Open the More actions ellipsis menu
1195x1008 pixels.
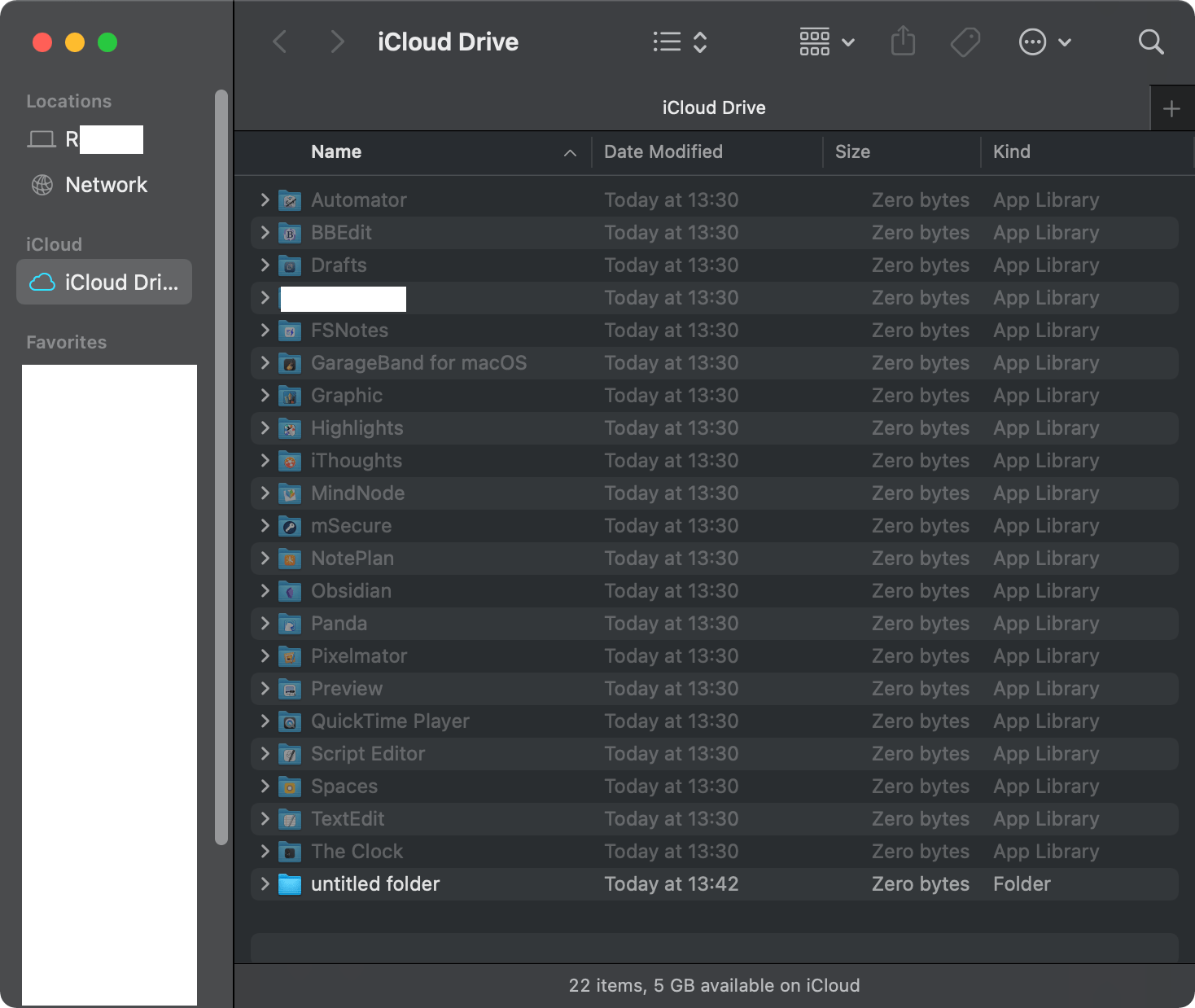pyautogui.click(x=1045, y=42)
